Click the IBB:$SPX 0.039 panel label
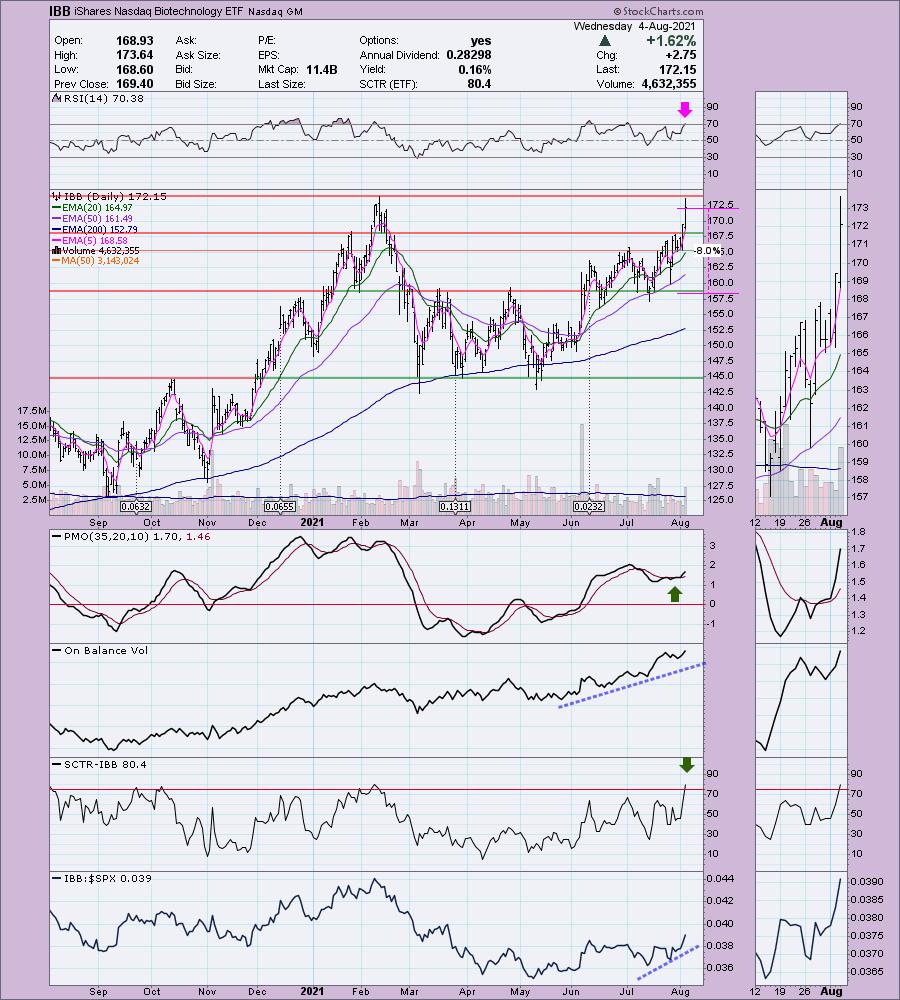Image resolution: width=900 pixels, height=1000 pixels. coord(108,878)
